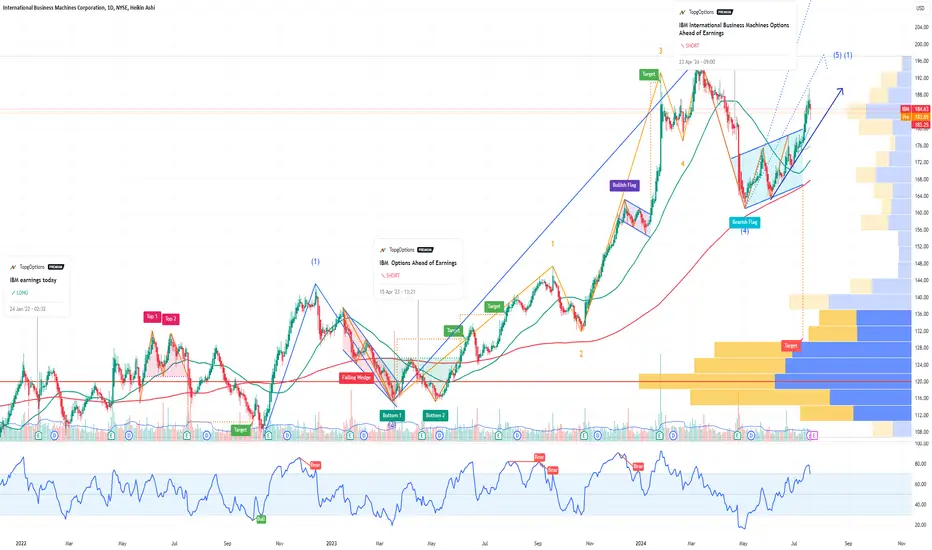Select the '(4)' label below Bearish Flag
This screenshot has height=550, width=932.
(745, 231)
